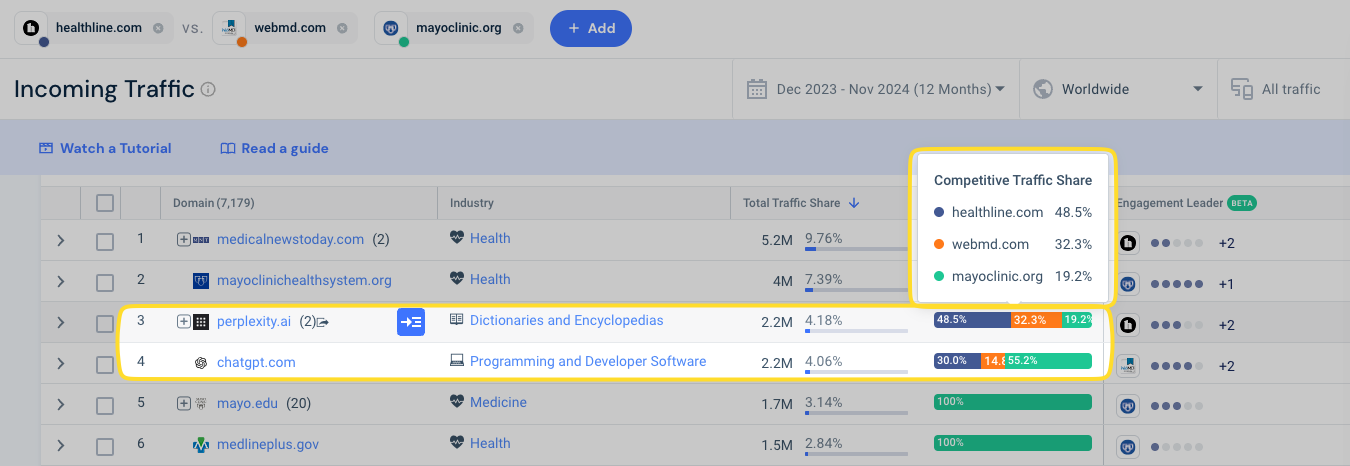
Task: Open chatgpt.com domain link
Action: click(x=256, y=362)
